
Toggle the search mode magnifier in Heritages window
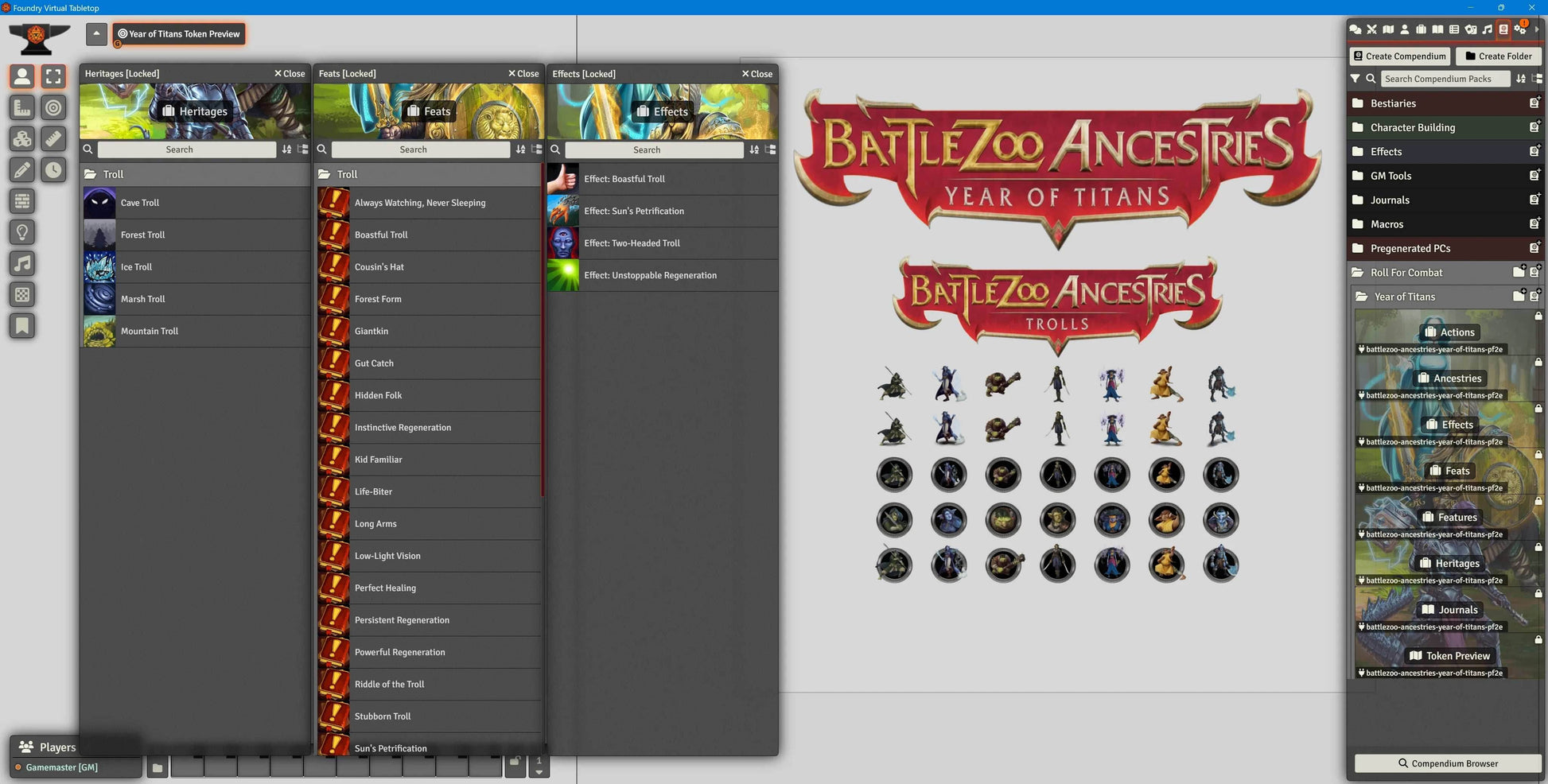coord(88,149)
